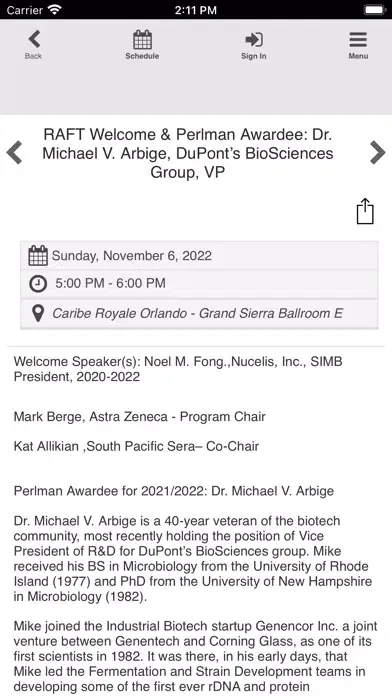Image resolution: width=392 pixels, height=696 pixels.
Task: Tap the location pin icon
Action: [39, 313]
